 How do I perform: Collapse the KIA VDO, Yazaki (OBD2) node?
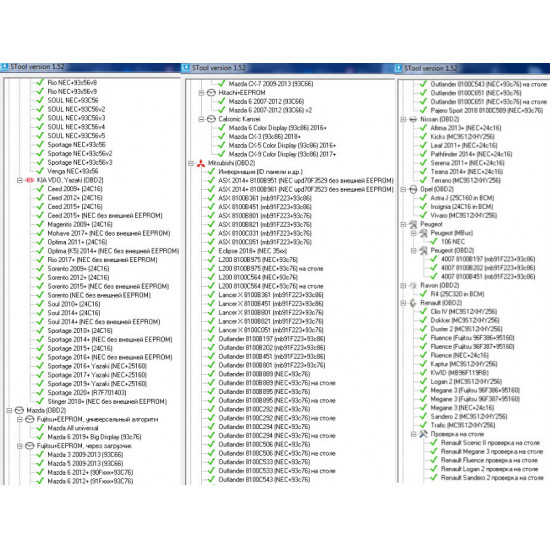pyautogui.click(x=20, y=180)
